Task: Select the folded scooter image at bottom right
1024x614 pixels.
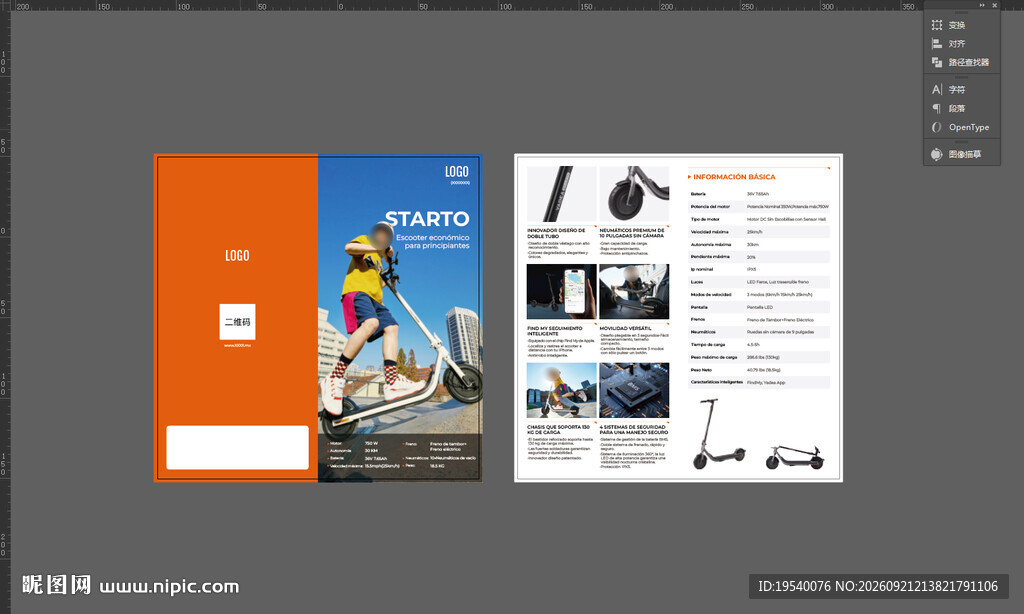Action: pyautogui.click(x=795, y=457)
